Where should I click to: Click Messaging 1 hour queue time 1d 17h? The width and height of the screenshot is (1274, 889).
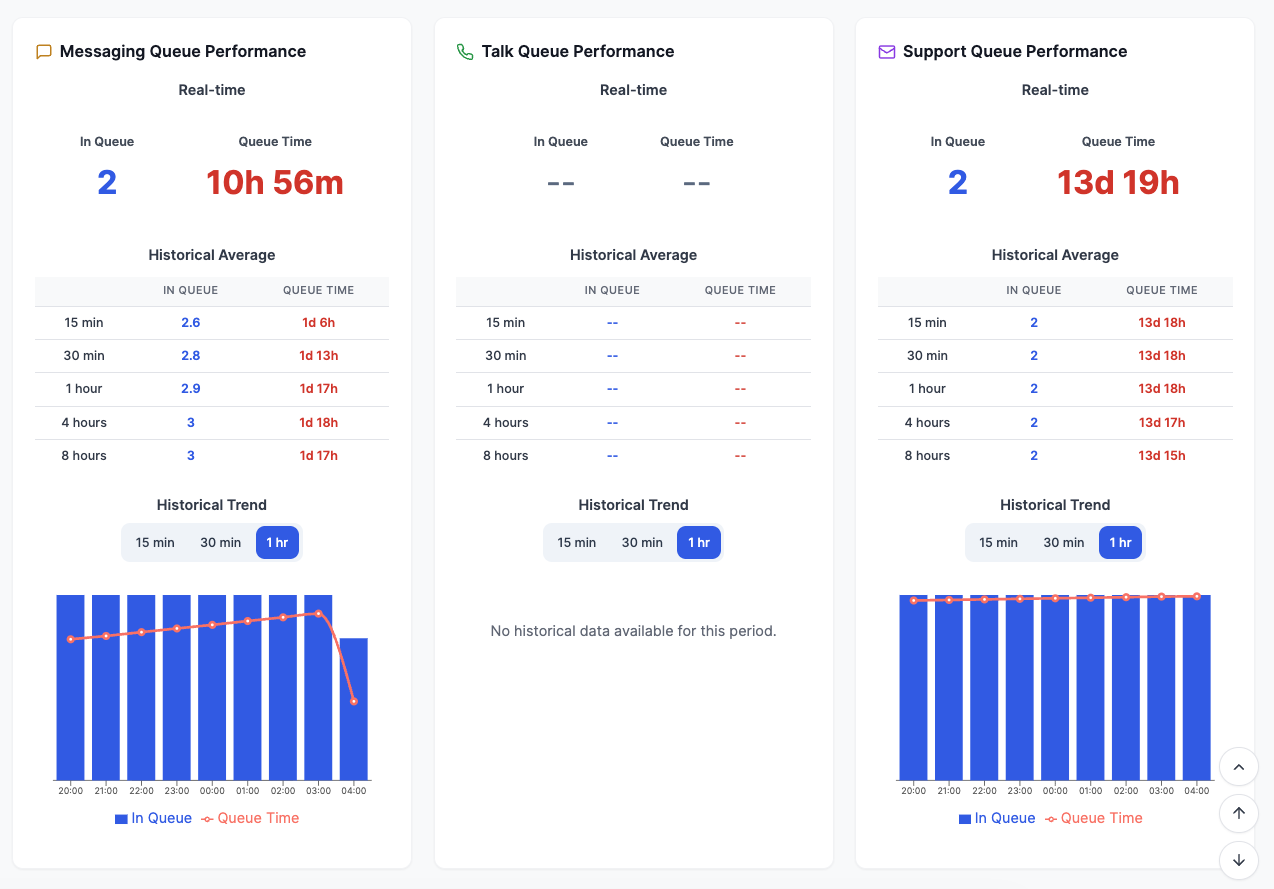tap(319, 389)
